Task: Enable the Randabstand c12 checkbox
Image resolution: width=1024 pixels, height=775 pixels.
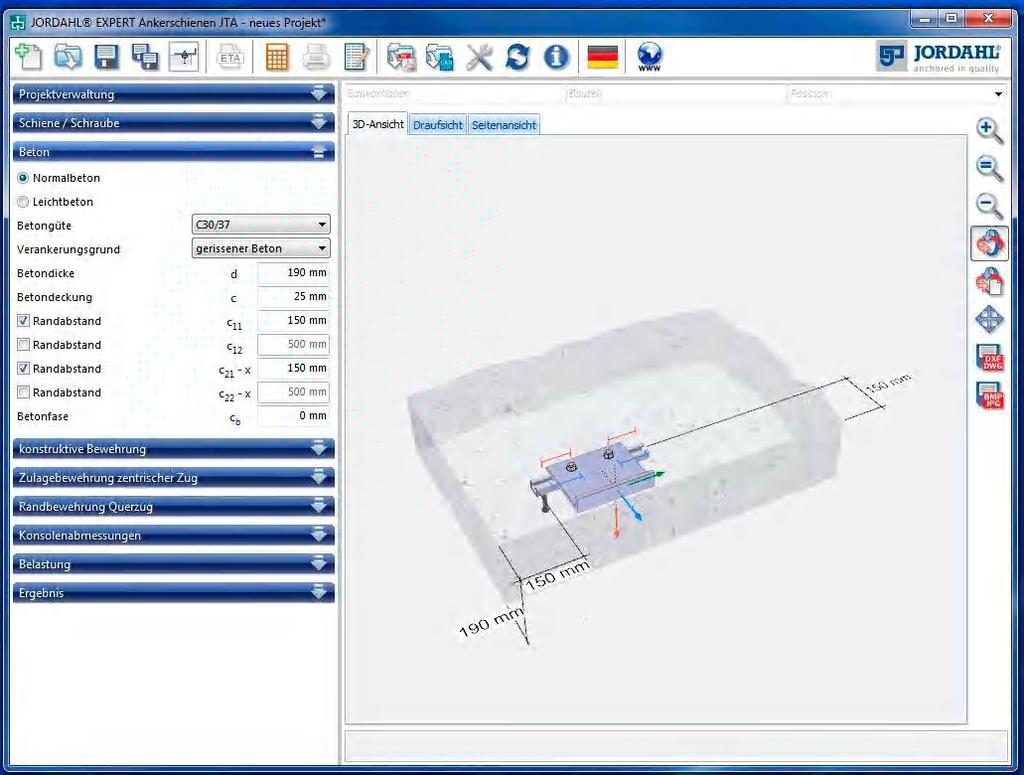Action: [23, 344]
